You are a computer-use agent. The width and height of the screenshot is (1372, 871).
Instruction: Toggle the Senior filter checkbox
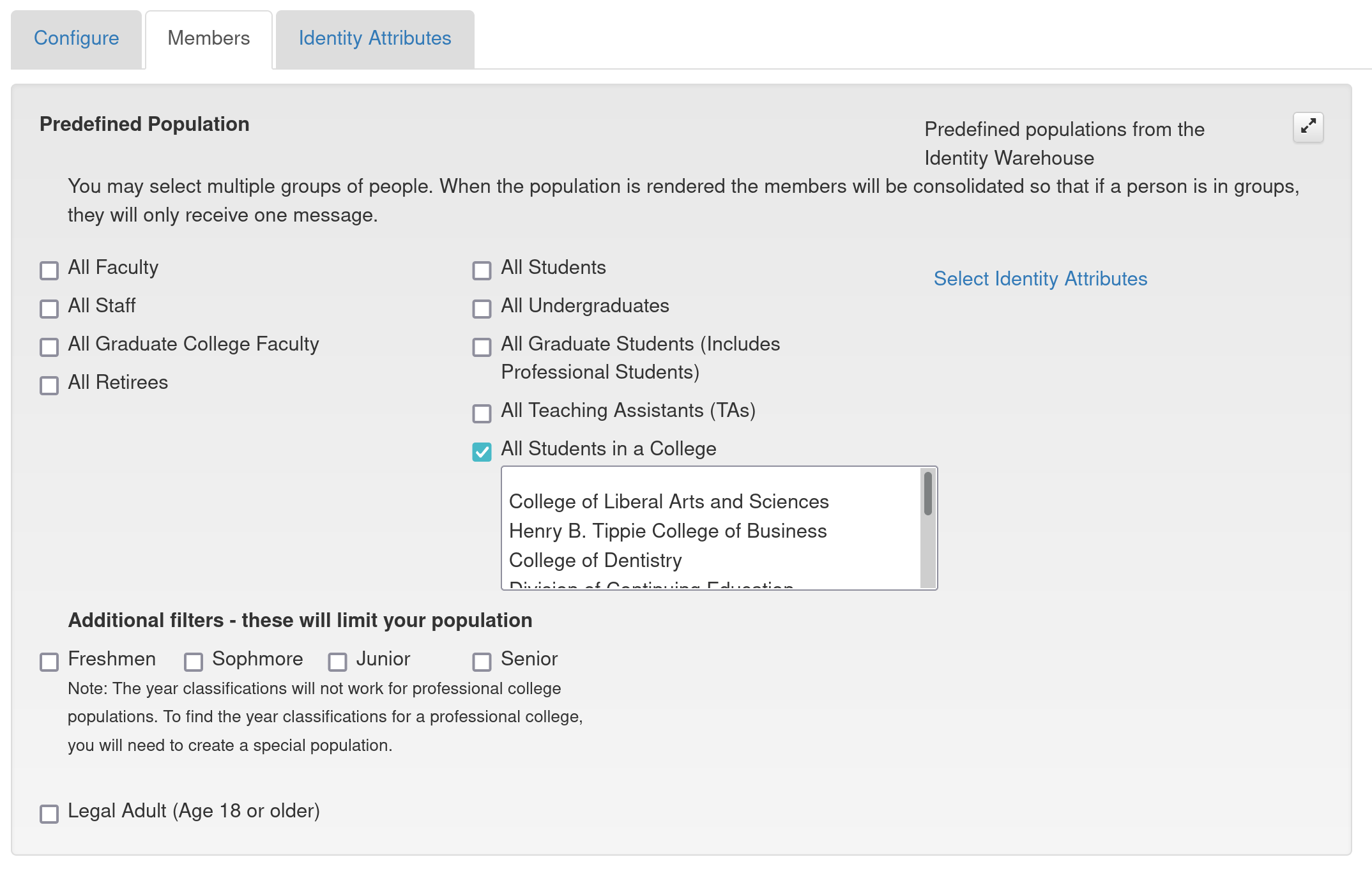click(482, 662)
